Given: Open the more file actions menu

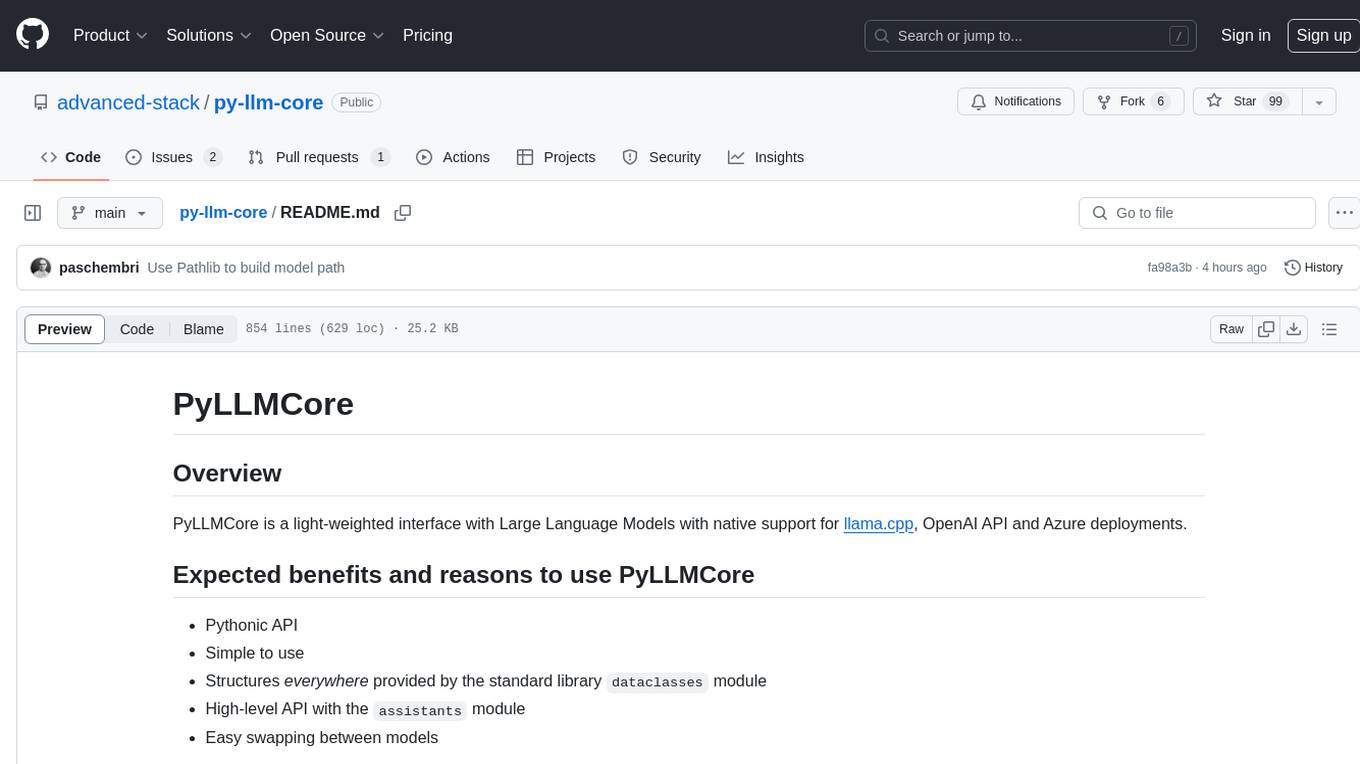Looking at the screenshot, I should point(1344,213).
